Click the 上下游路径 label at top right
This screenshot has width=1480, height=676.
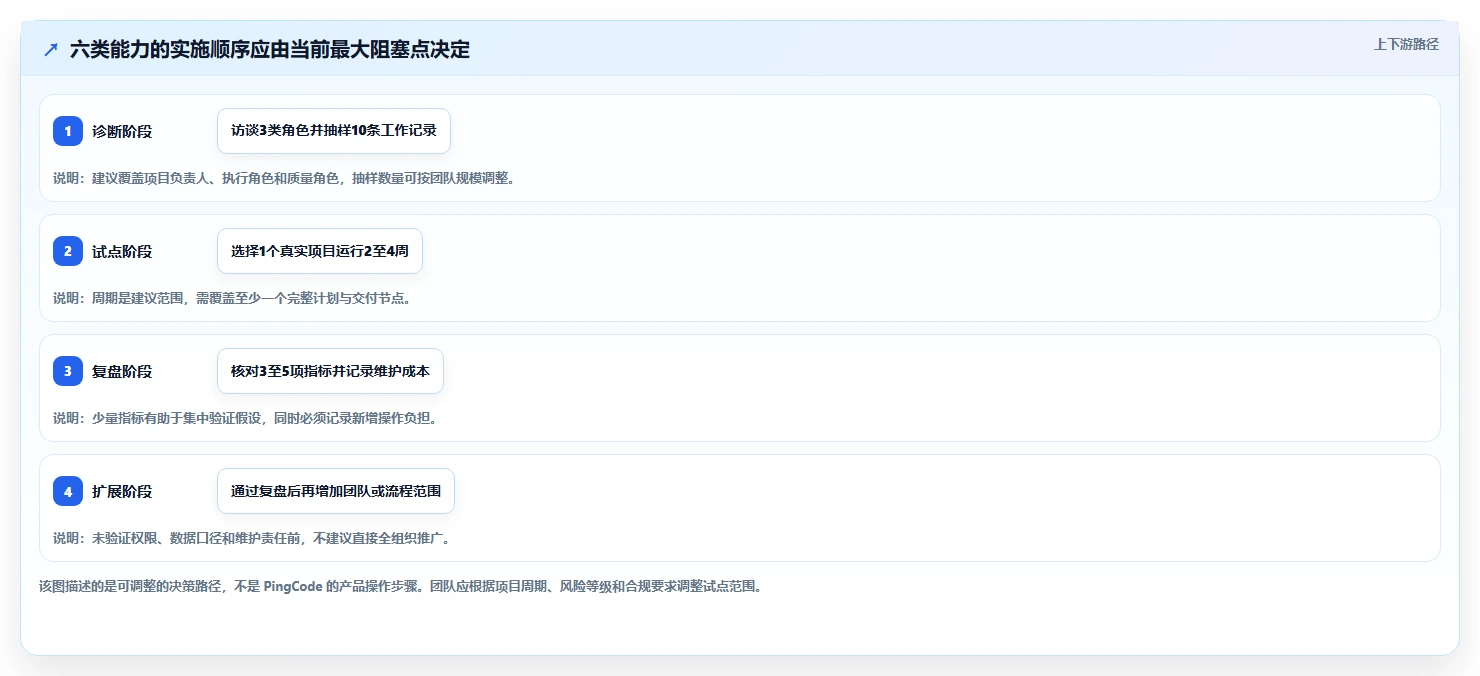pos(1406,44)
